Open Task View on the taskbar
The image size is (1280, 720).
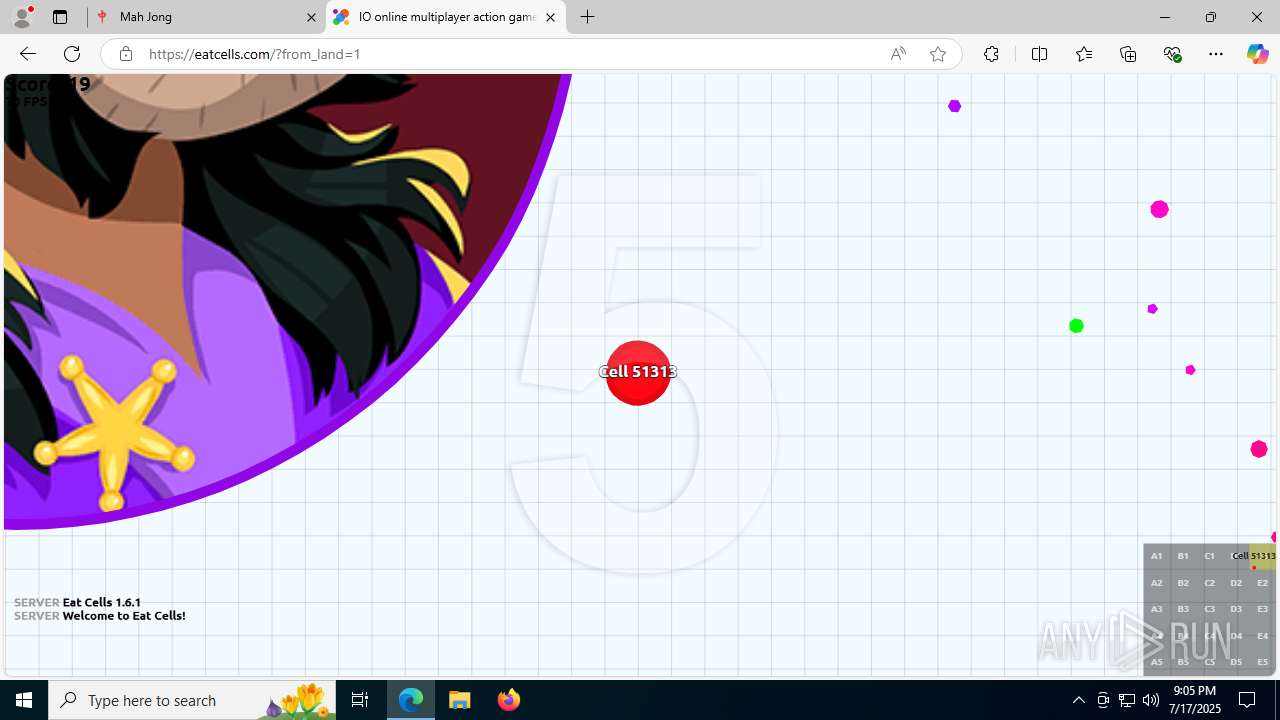360,700
